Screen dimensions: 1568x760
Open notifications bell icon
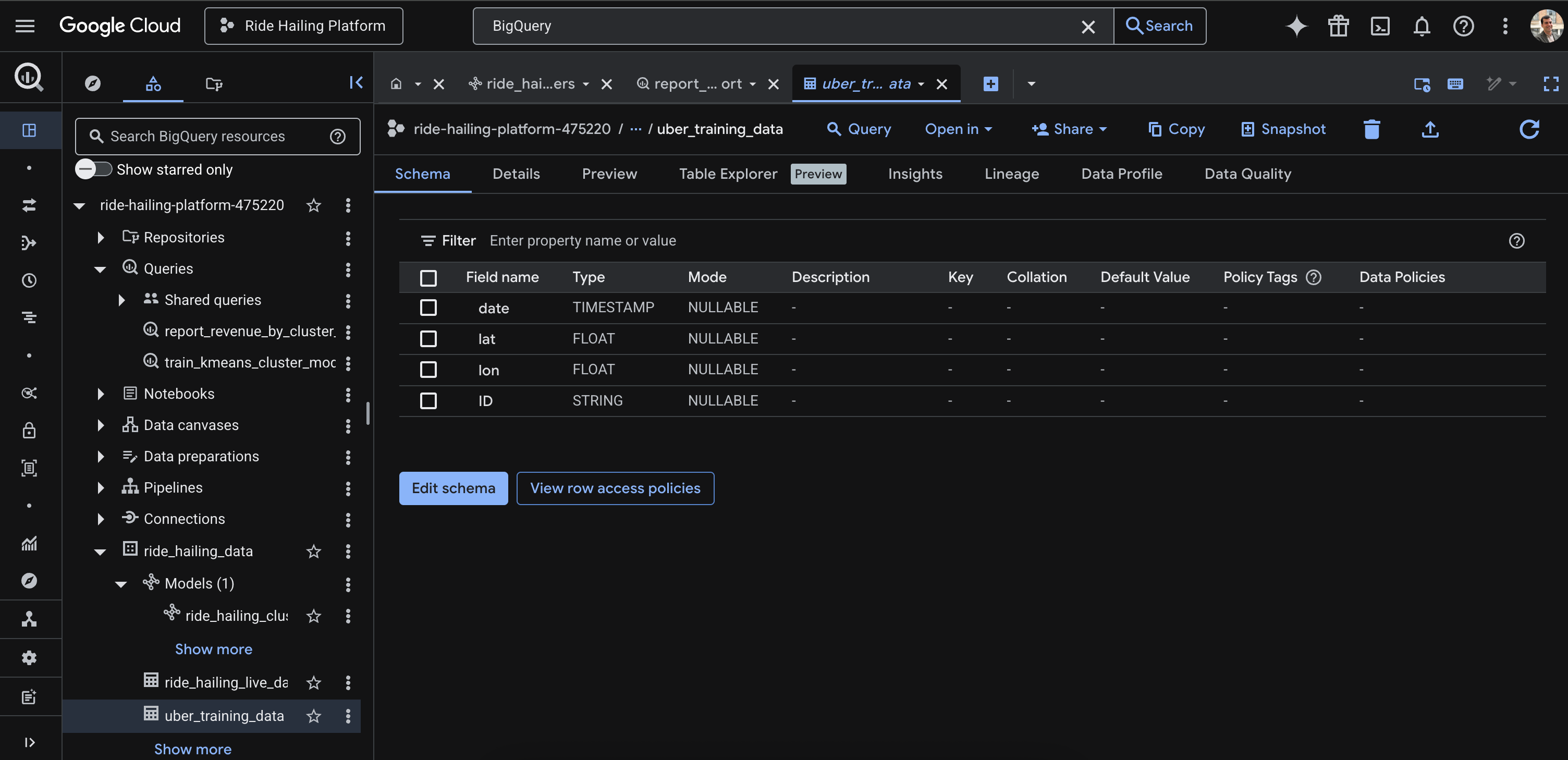1422,26
